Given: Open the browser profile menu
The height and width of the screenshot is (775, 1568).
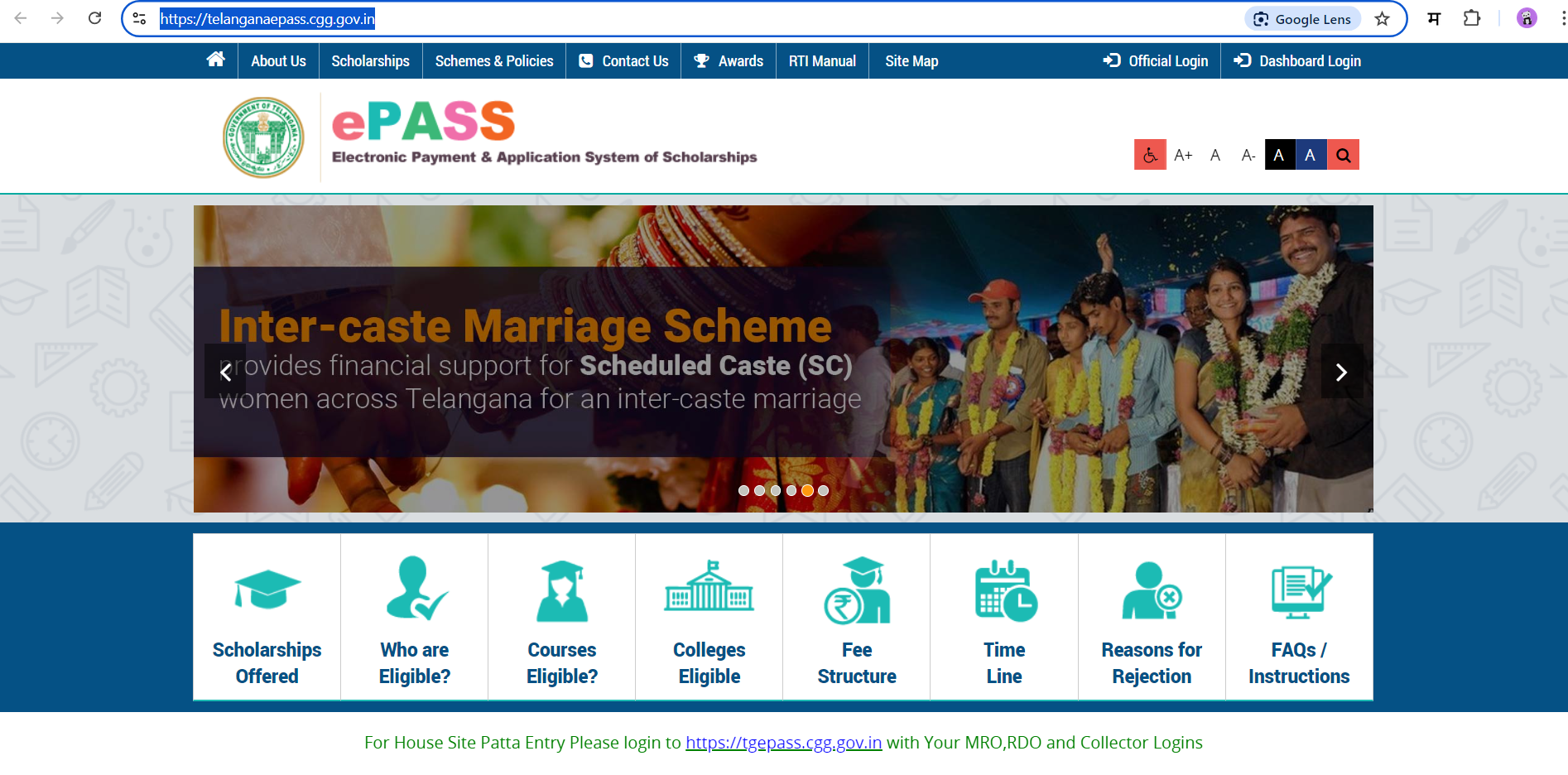Looking at the screenshot, I should tap(1526, 17).
